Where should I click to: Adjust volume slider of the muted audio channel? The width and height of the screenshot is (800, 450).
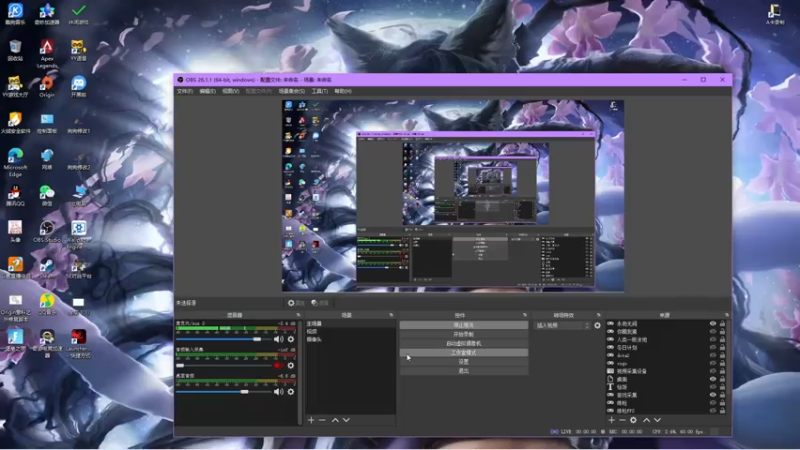223,365
